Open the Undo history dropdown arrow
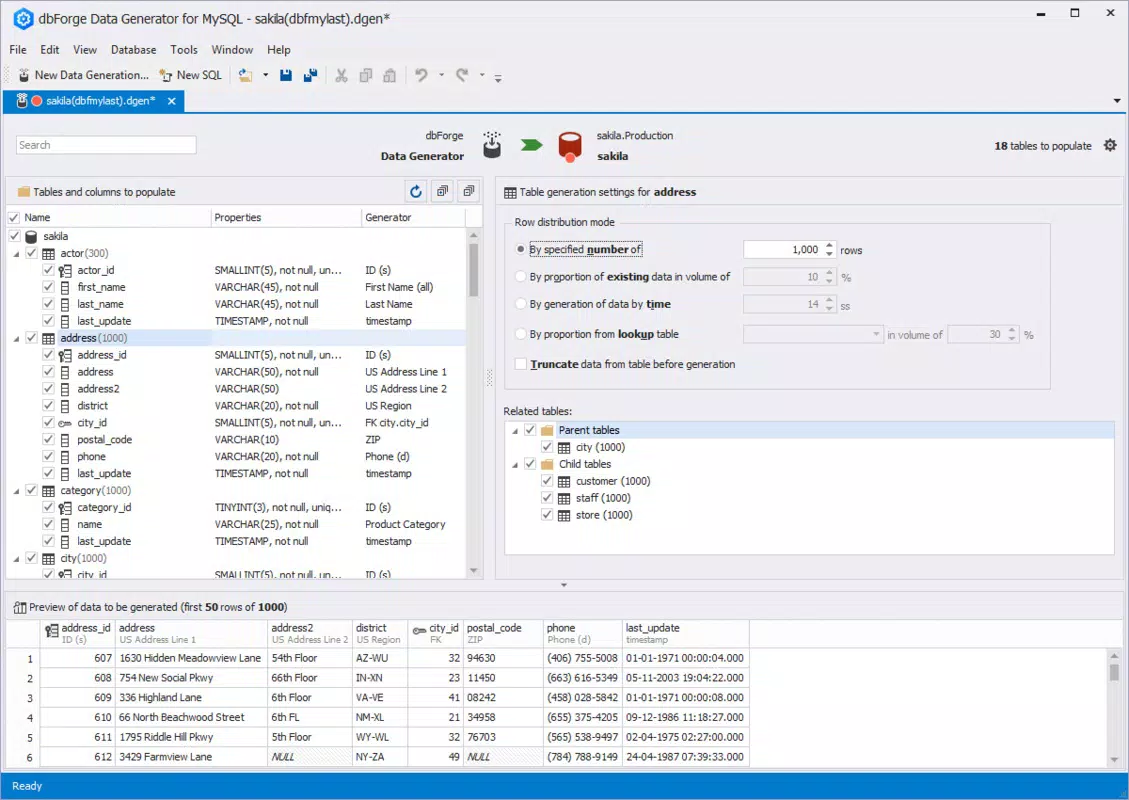The width and height of the screenshot is (1129, 800). (x=441, y=75)
